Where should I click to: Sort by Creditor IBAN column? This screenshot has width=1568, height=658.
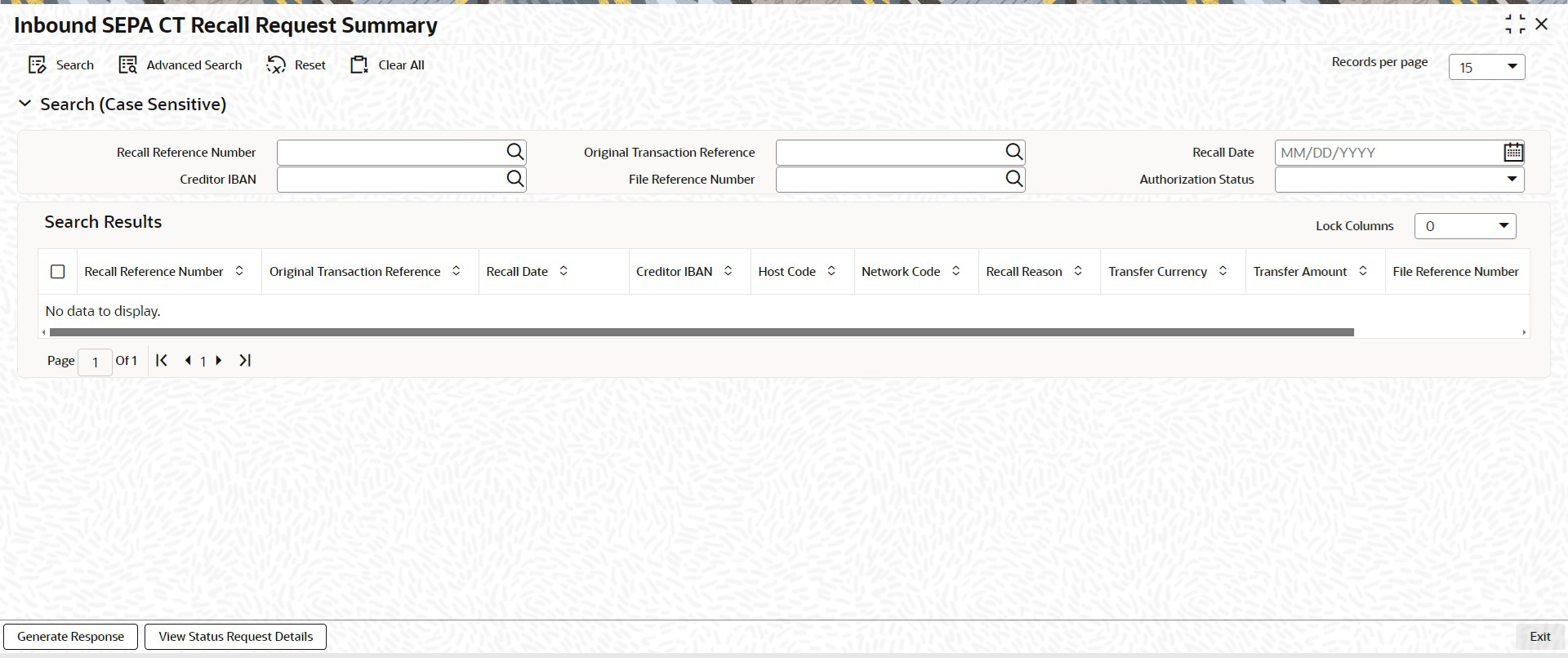click(x=728, y=271)
